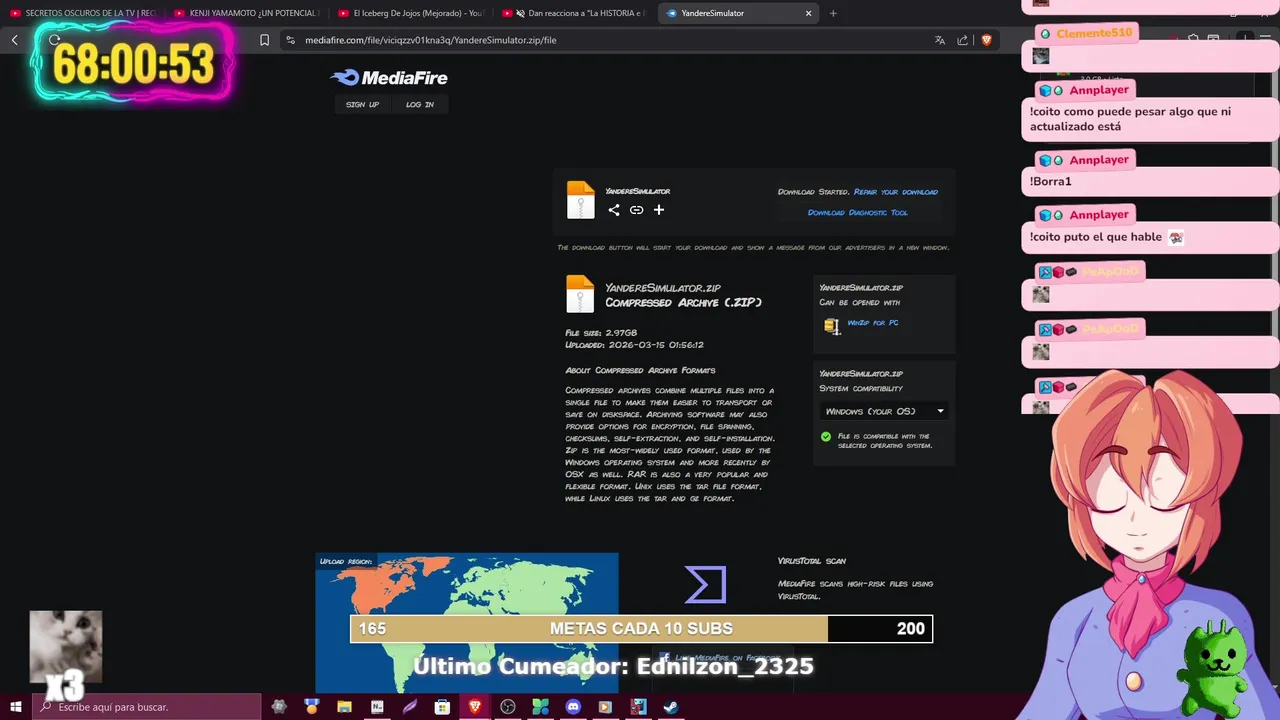Switch to El Iceberg De Jojos tab
The image size is (1280, 720).
410,13
